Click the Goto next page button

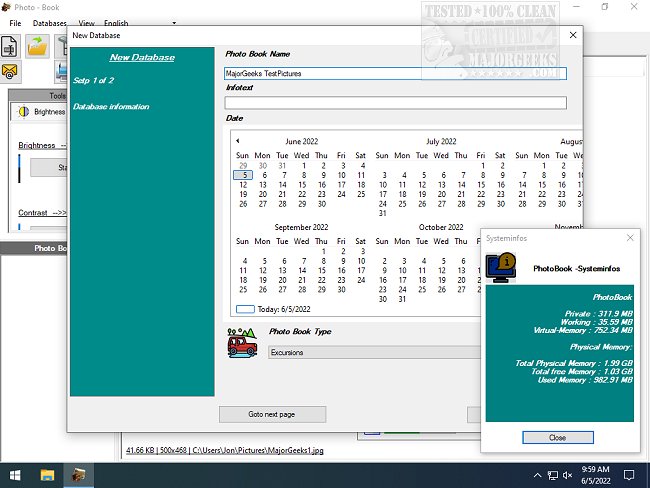click(272, 414)
